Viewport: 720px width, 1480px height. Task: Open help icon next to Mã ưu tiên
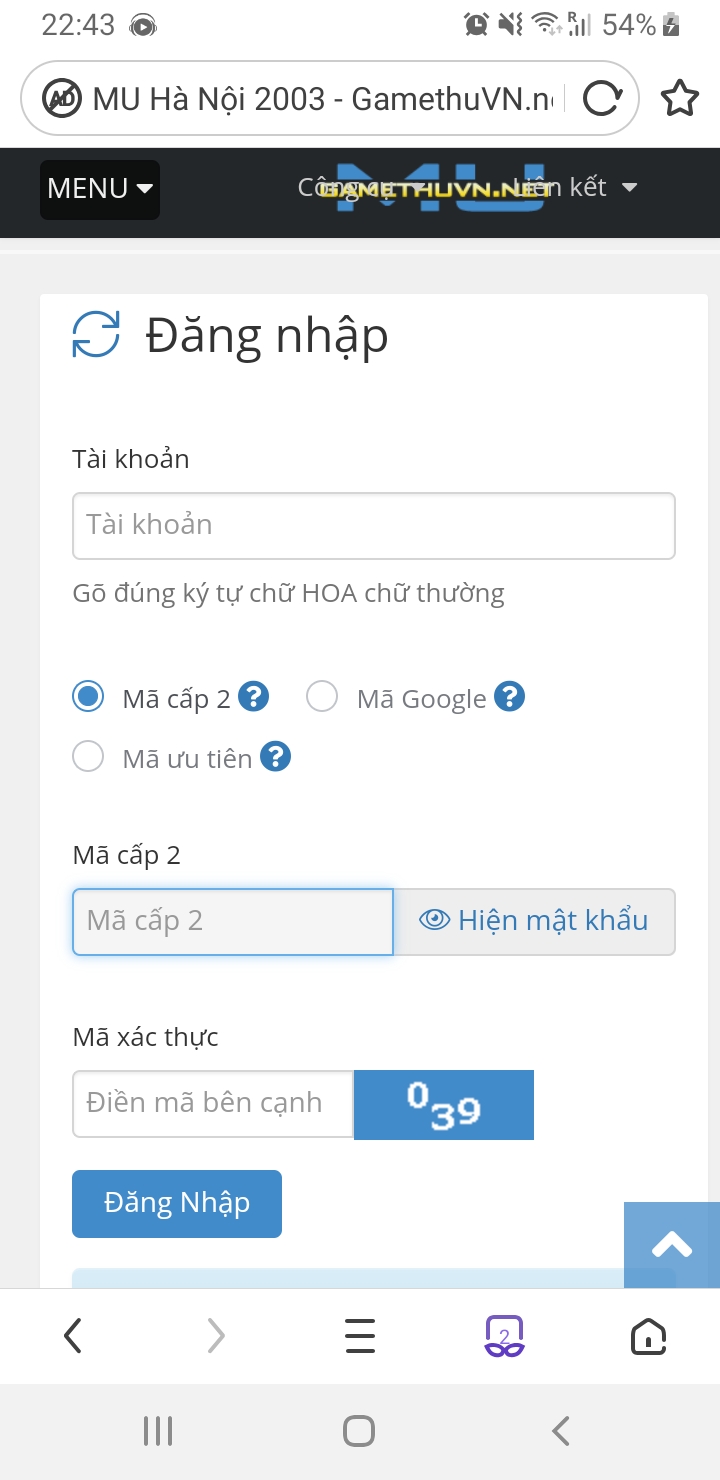tap(276, 756)
